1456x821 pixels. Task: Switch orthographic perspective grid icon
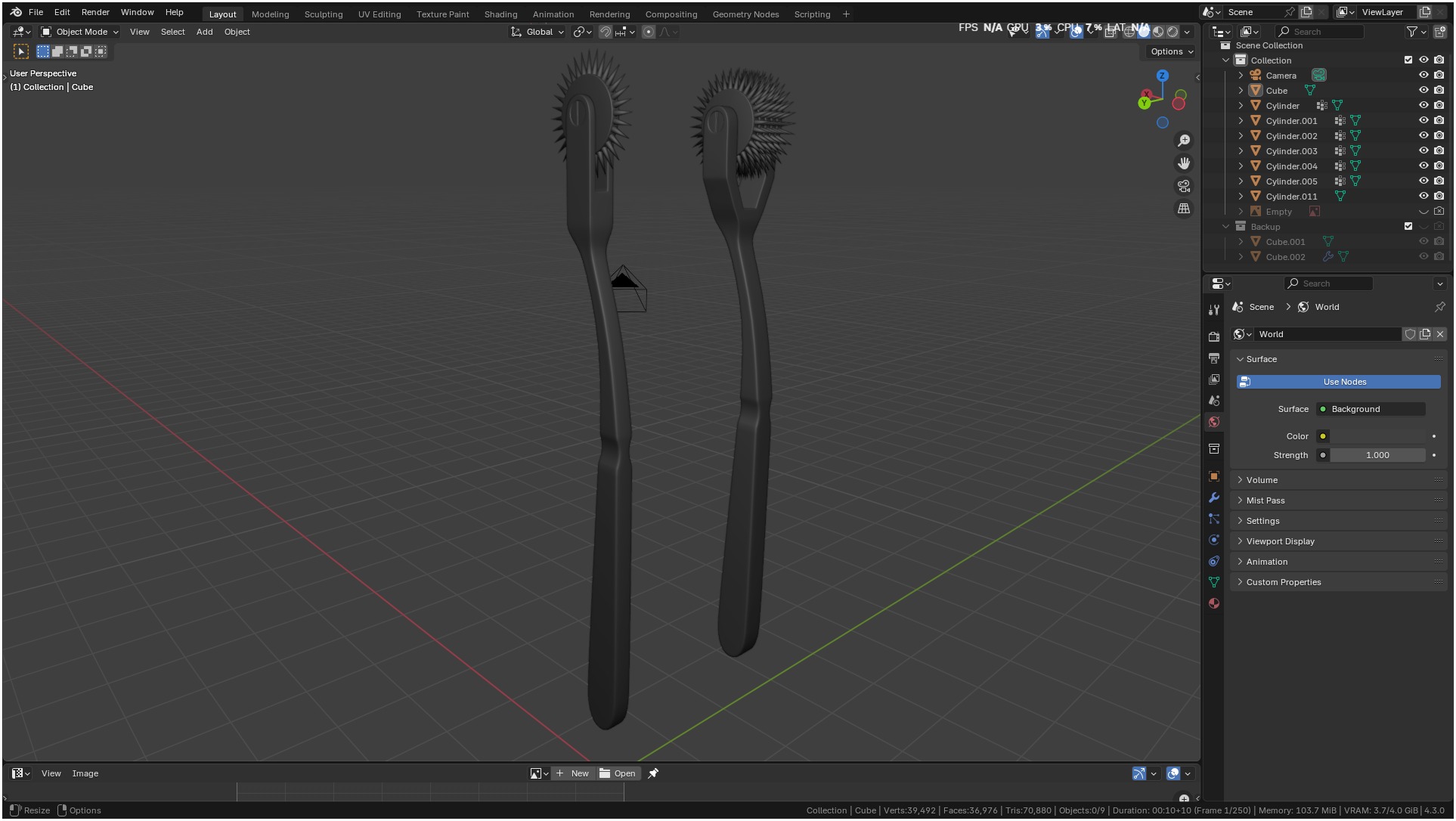tap(1184, 209)
